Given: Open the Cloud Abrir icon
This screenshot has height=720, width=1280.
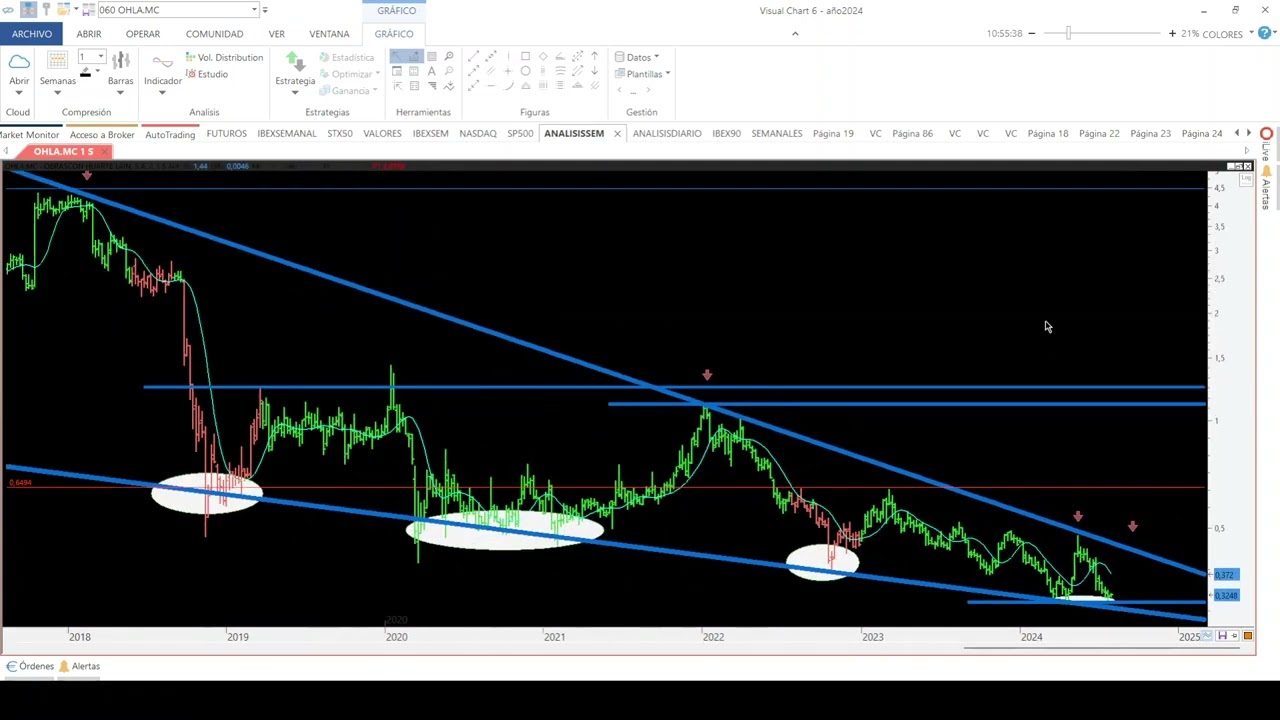Looking at the screenshot, I should pyautogui.click(x=19, y=63).
